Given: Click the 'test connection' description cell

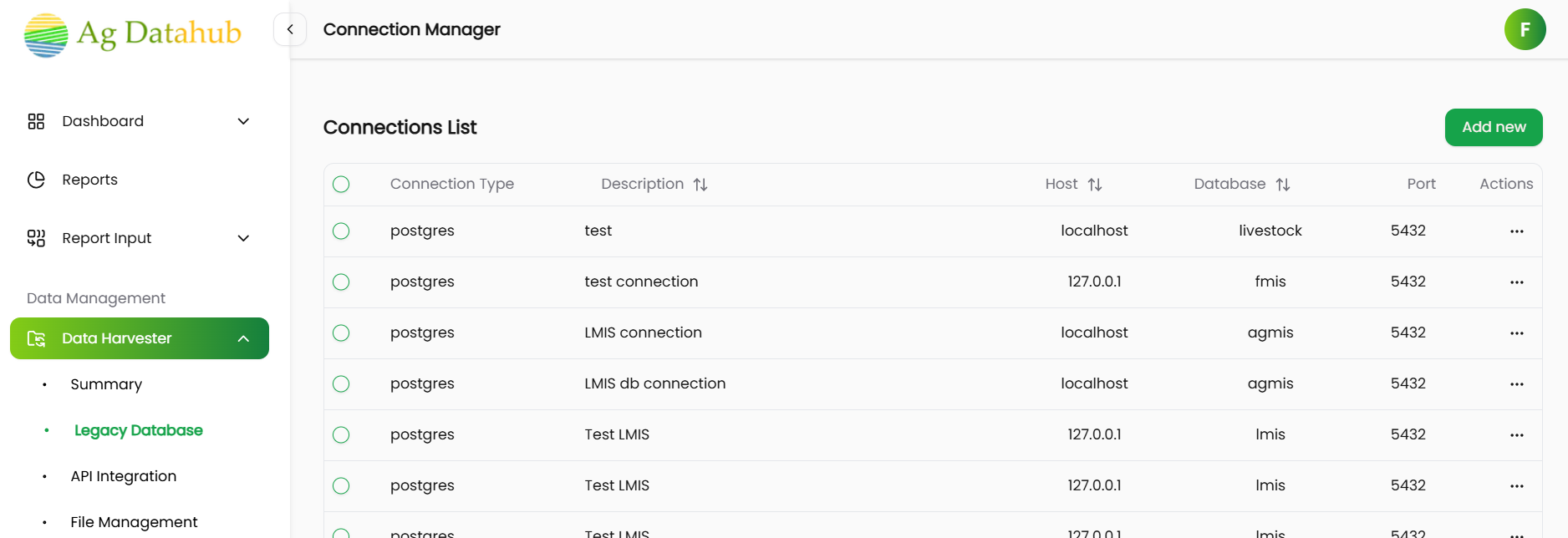Looking at the screenshot, I should click(x=641, y=282).
